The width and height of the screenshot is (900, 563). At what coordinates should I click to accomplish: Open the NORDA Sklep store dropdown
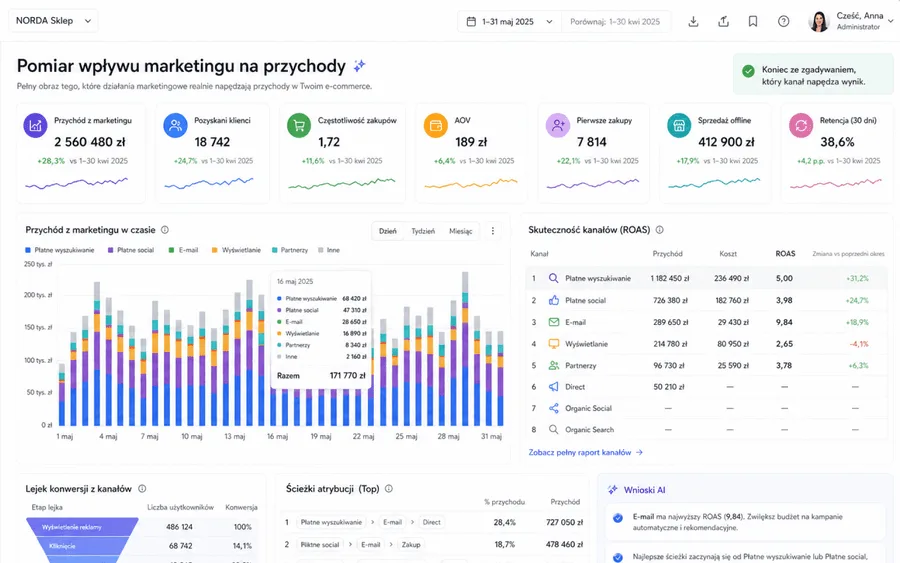coord(53,21)
